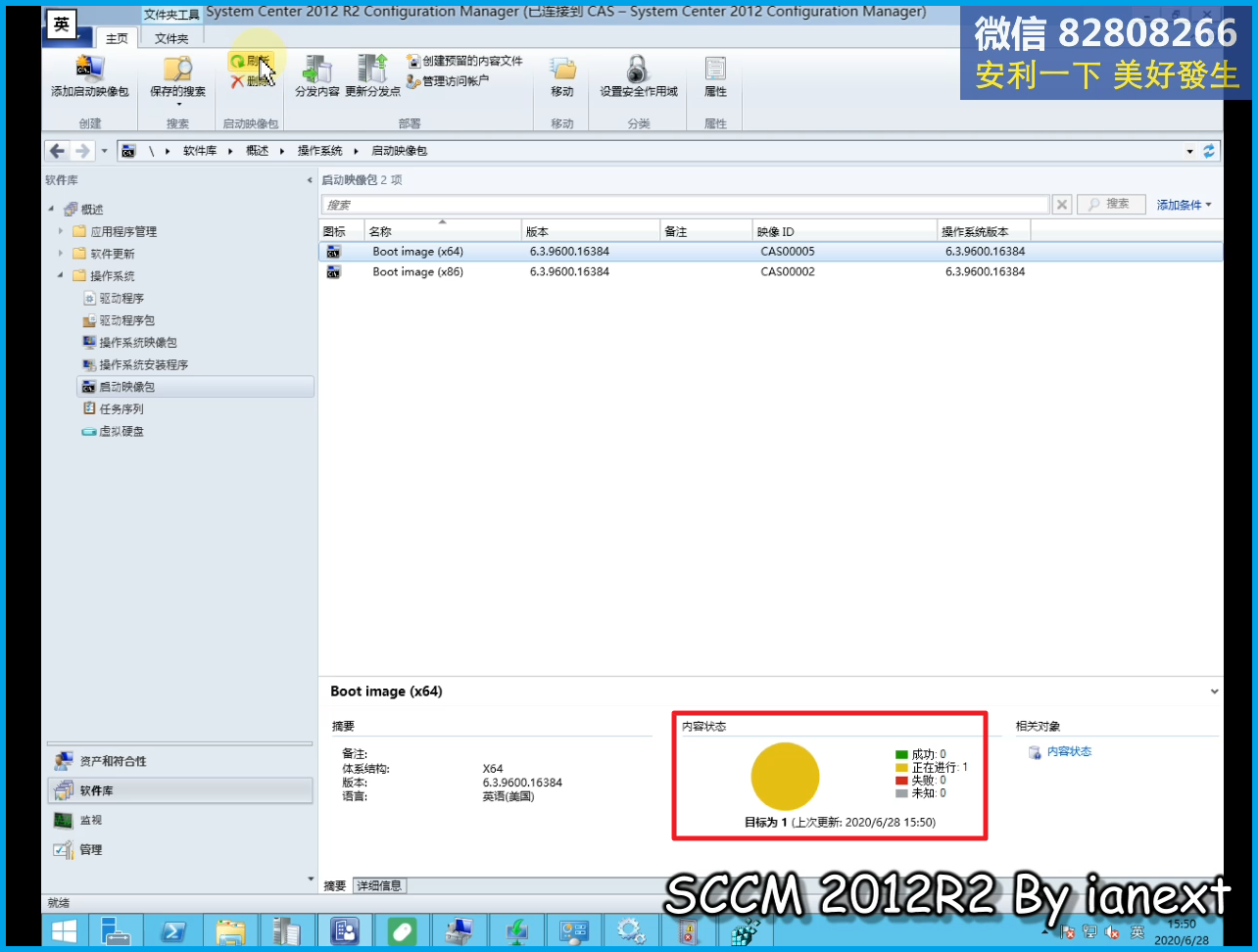Open File Explorer from the taskbar
Screen dimensions: 1258x952
pos(230,930)
